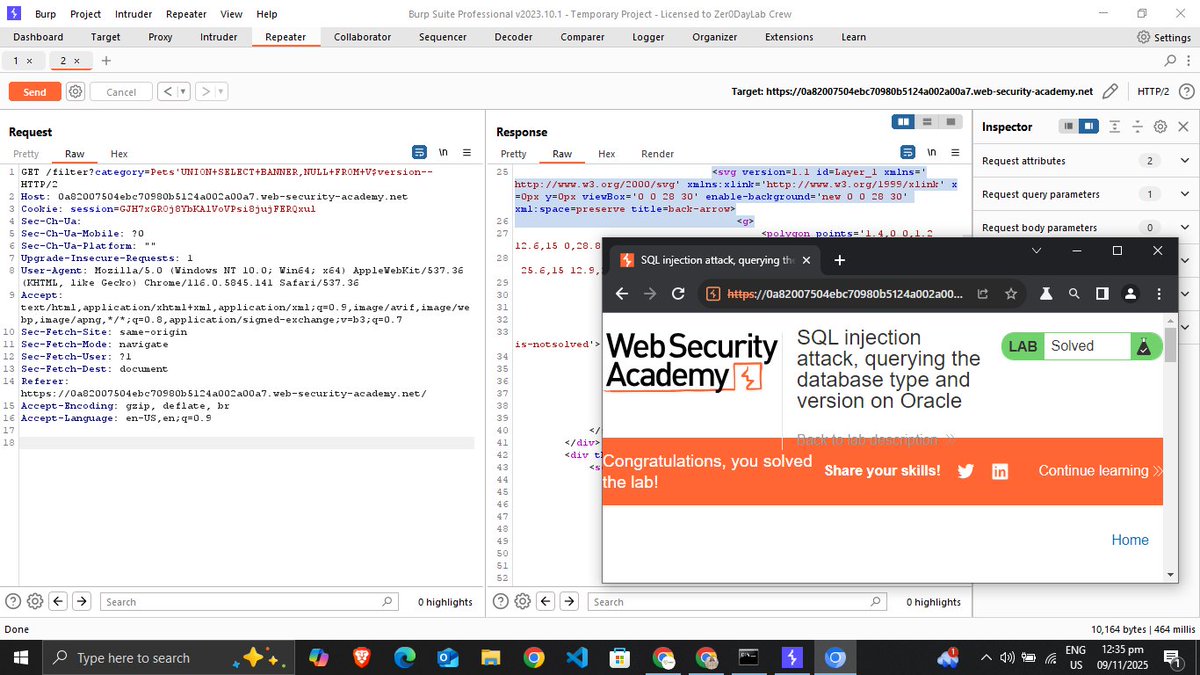Open the Help menu
Viewport: 1200px width, 675px height.
267,14
